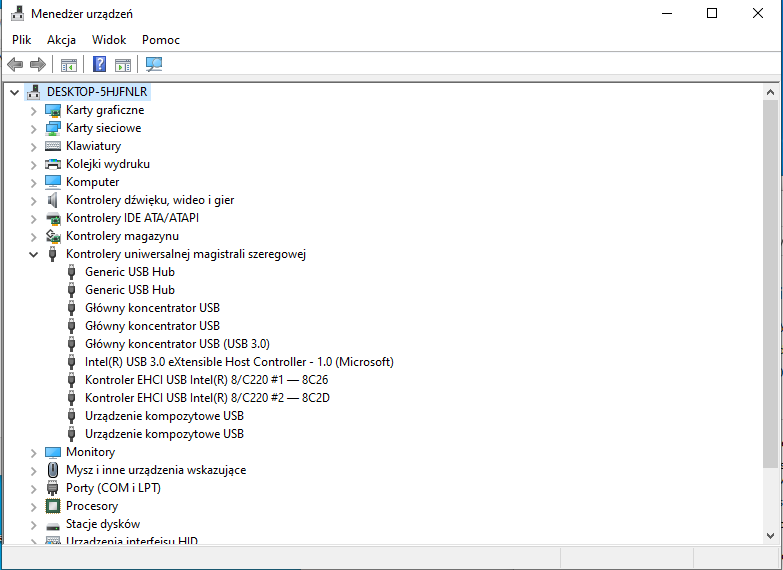783x570 pixels.
Task: Select Porty (COM i LPT) label
Action: 113,488
